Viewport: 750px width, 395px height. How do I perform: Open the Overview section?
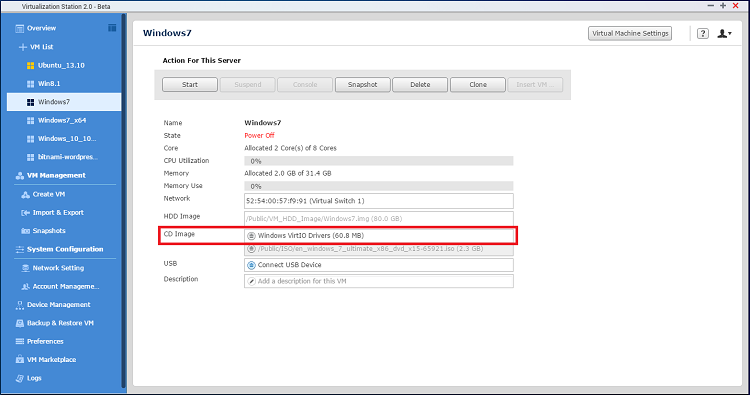(x=41, y=28)
